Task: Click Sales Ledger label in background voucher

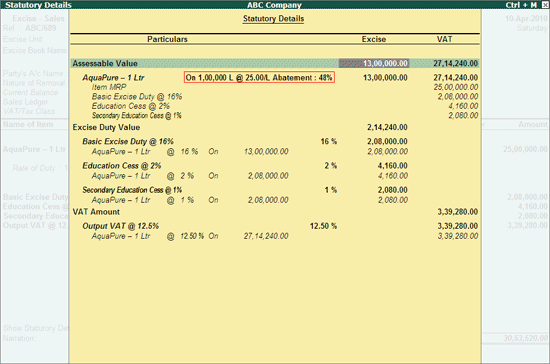Action: pos(25,102)
